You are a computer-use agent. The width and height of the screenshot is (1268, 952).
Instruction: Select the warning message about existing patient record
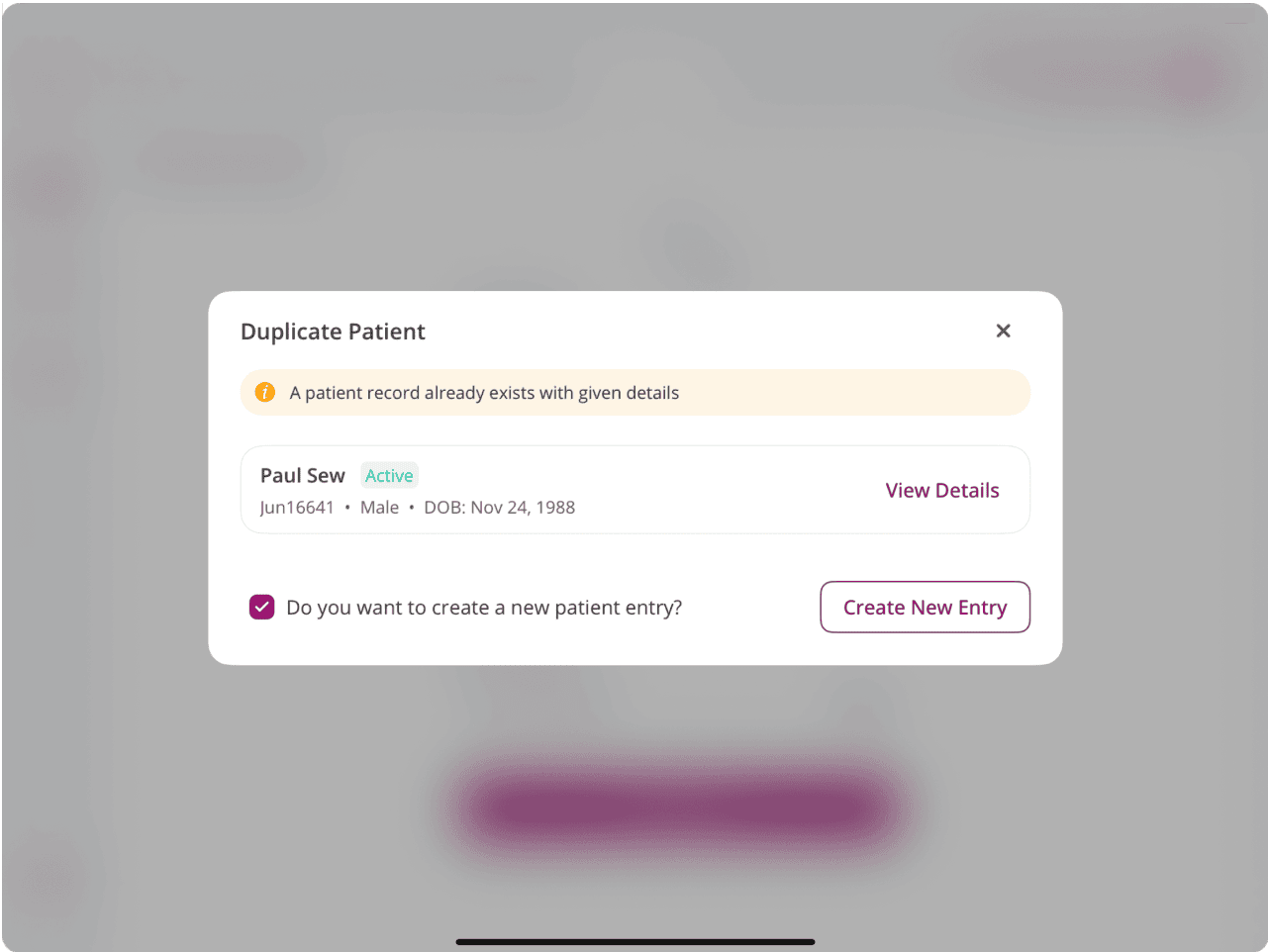(x=483, y=392)
